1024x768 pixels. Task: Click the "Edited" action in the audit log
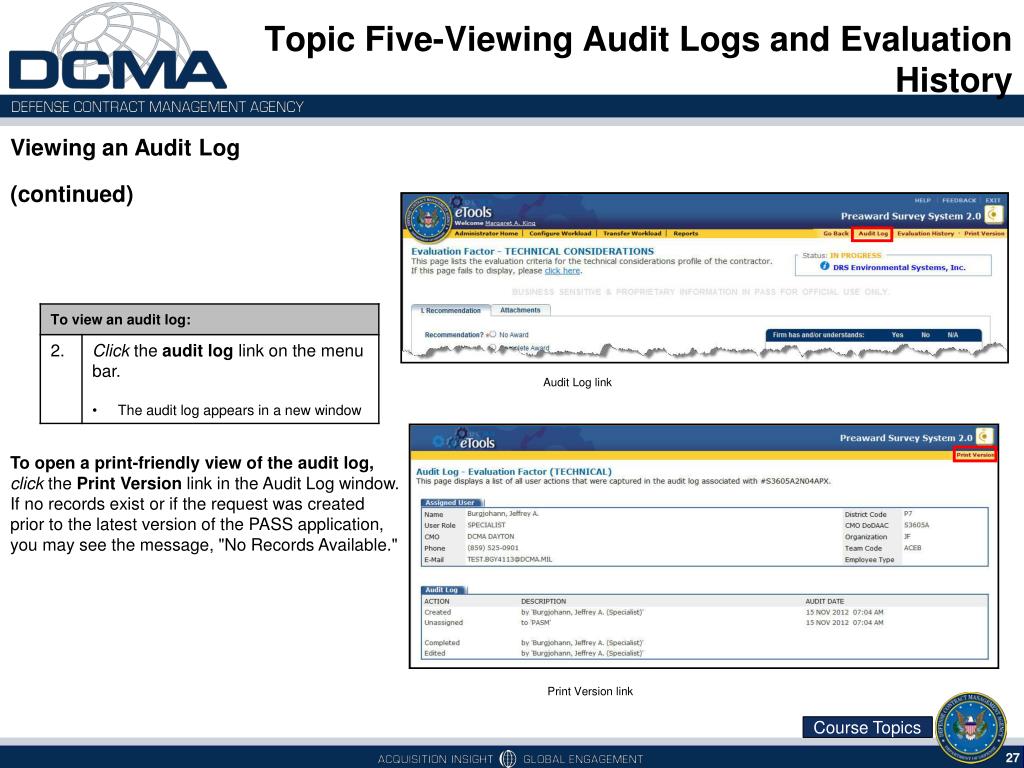pos(435,653)
